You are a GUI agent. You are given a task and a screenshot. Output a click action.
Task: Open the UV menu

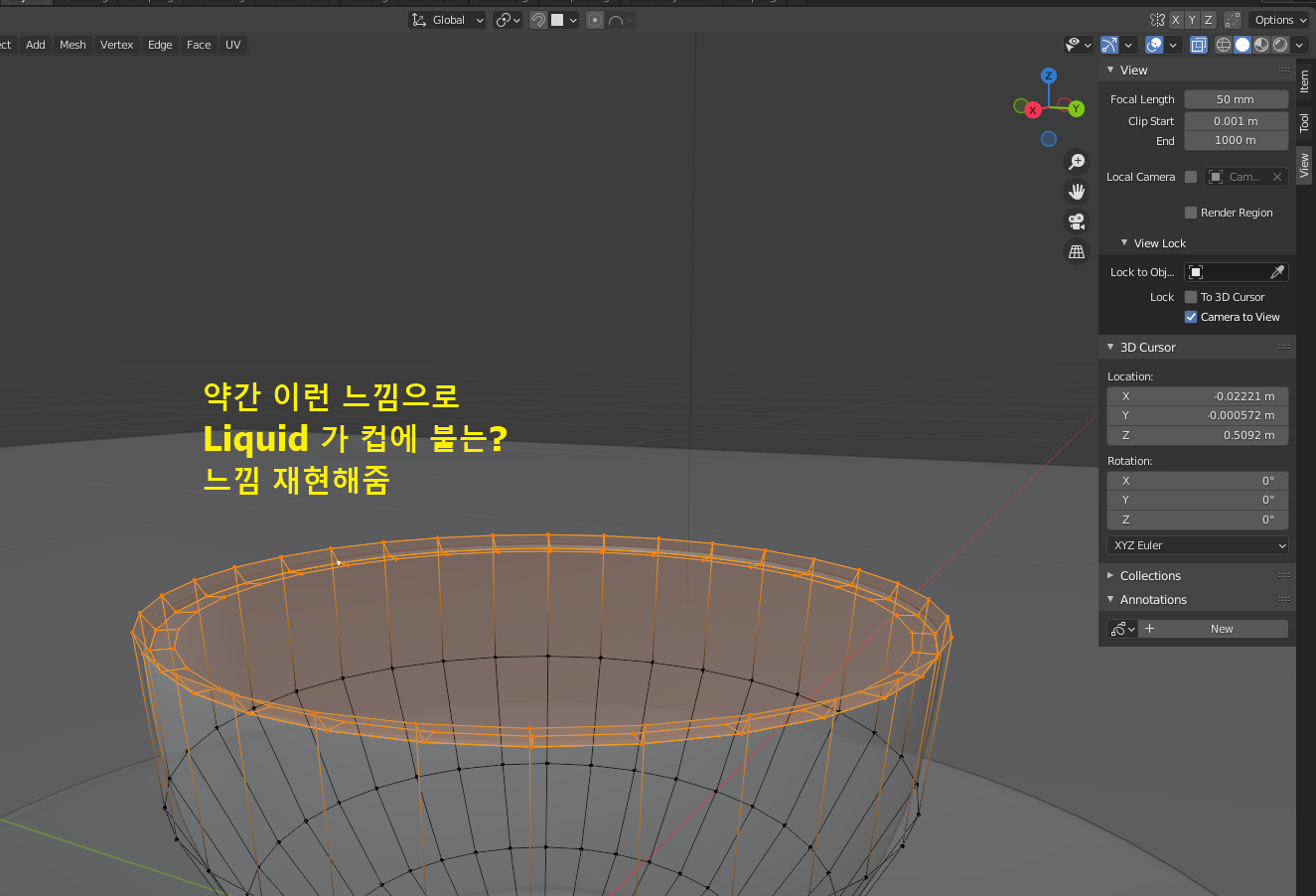(233, 45)
